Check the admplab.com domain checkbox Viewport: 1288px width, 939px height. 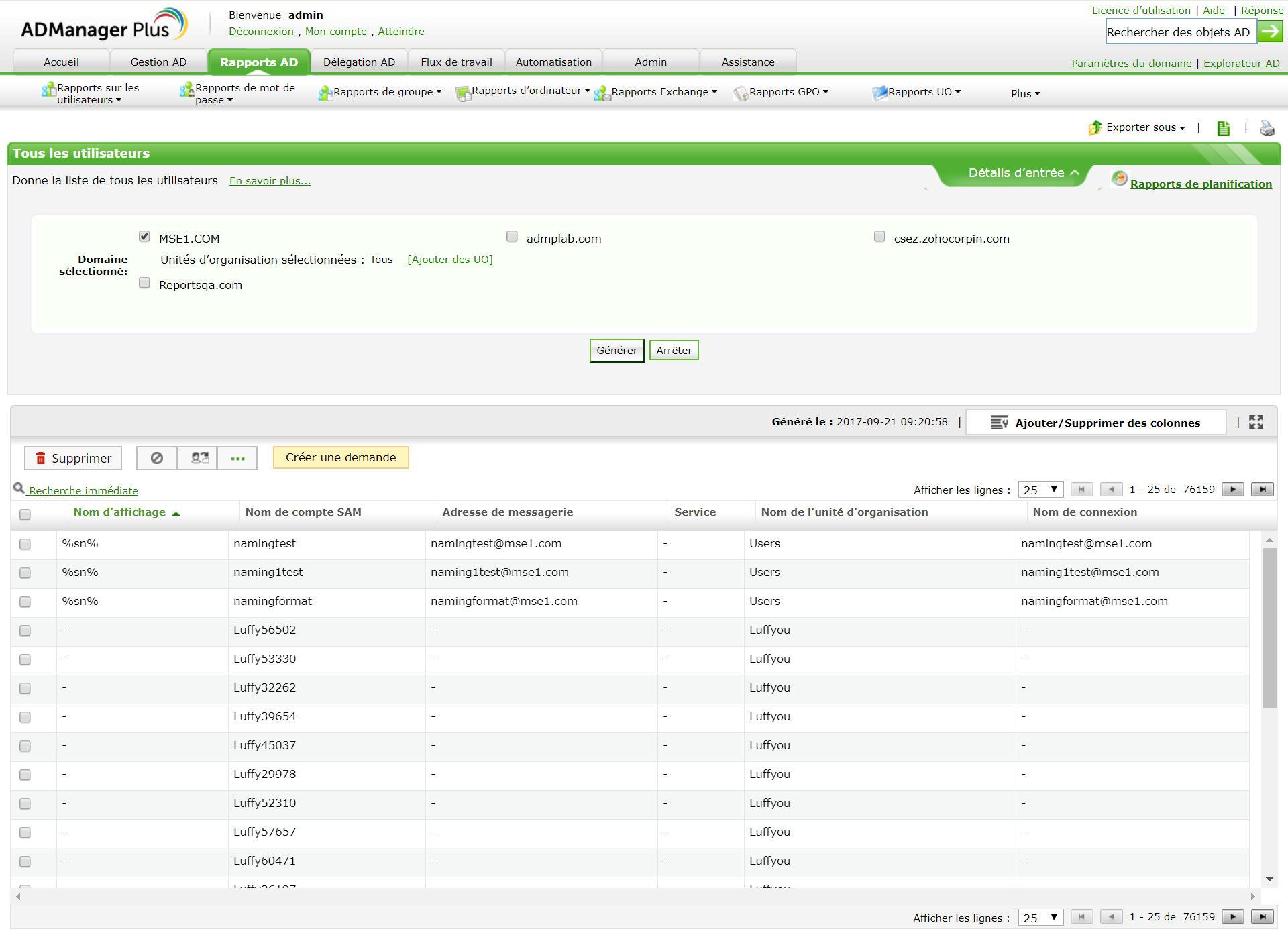pos(512,237)
